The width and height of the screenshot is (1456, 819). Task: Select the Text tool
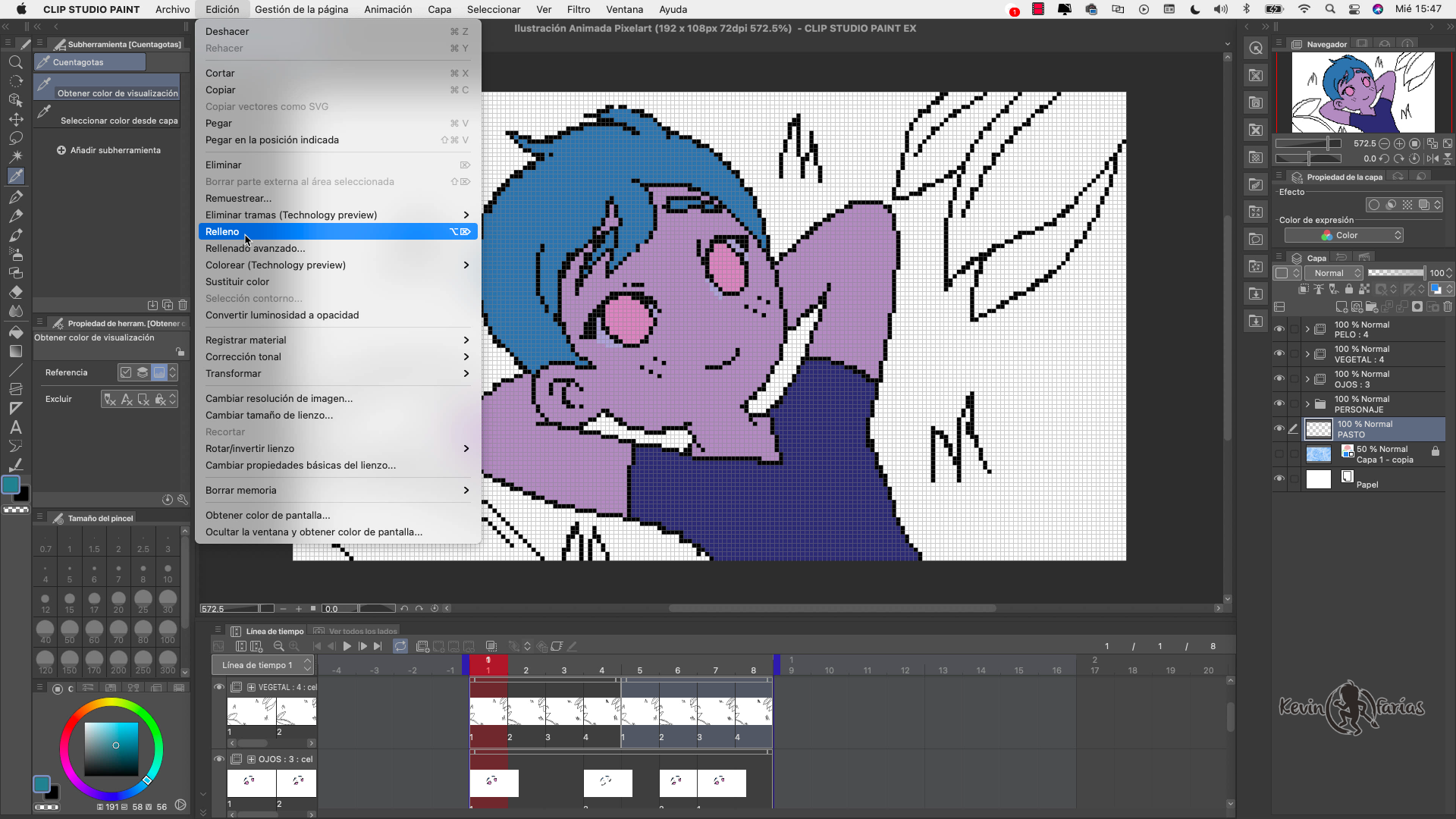pyautogui.click(x=16, y=425)
